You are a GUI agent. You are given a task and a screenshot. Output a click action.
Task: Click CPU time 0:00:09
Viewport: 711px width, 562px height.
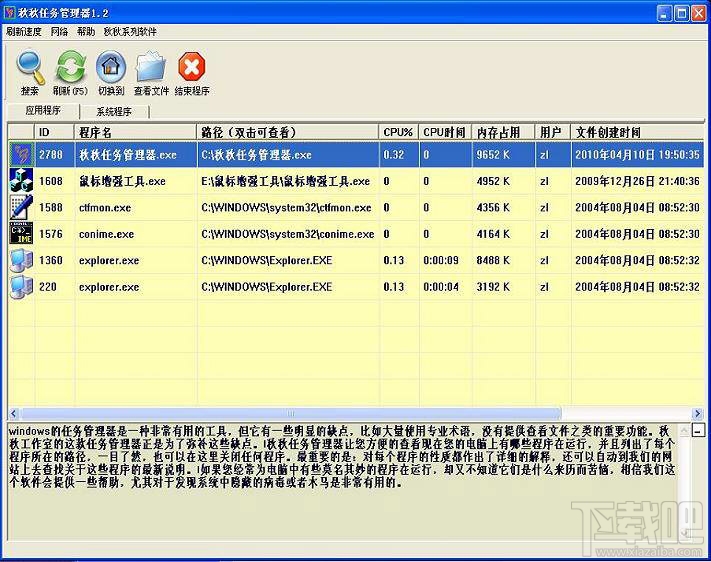point(441,260)
